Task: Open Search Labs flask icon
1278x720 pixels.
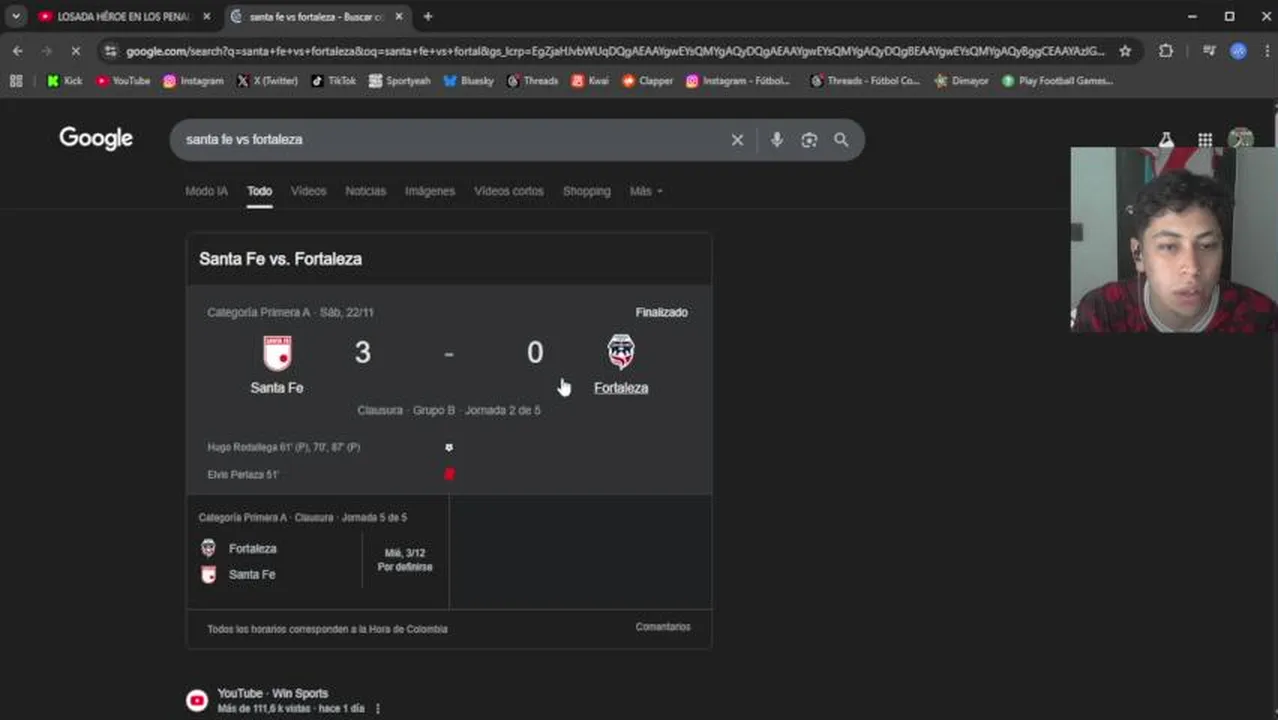Action: (x=1166, y=141)
